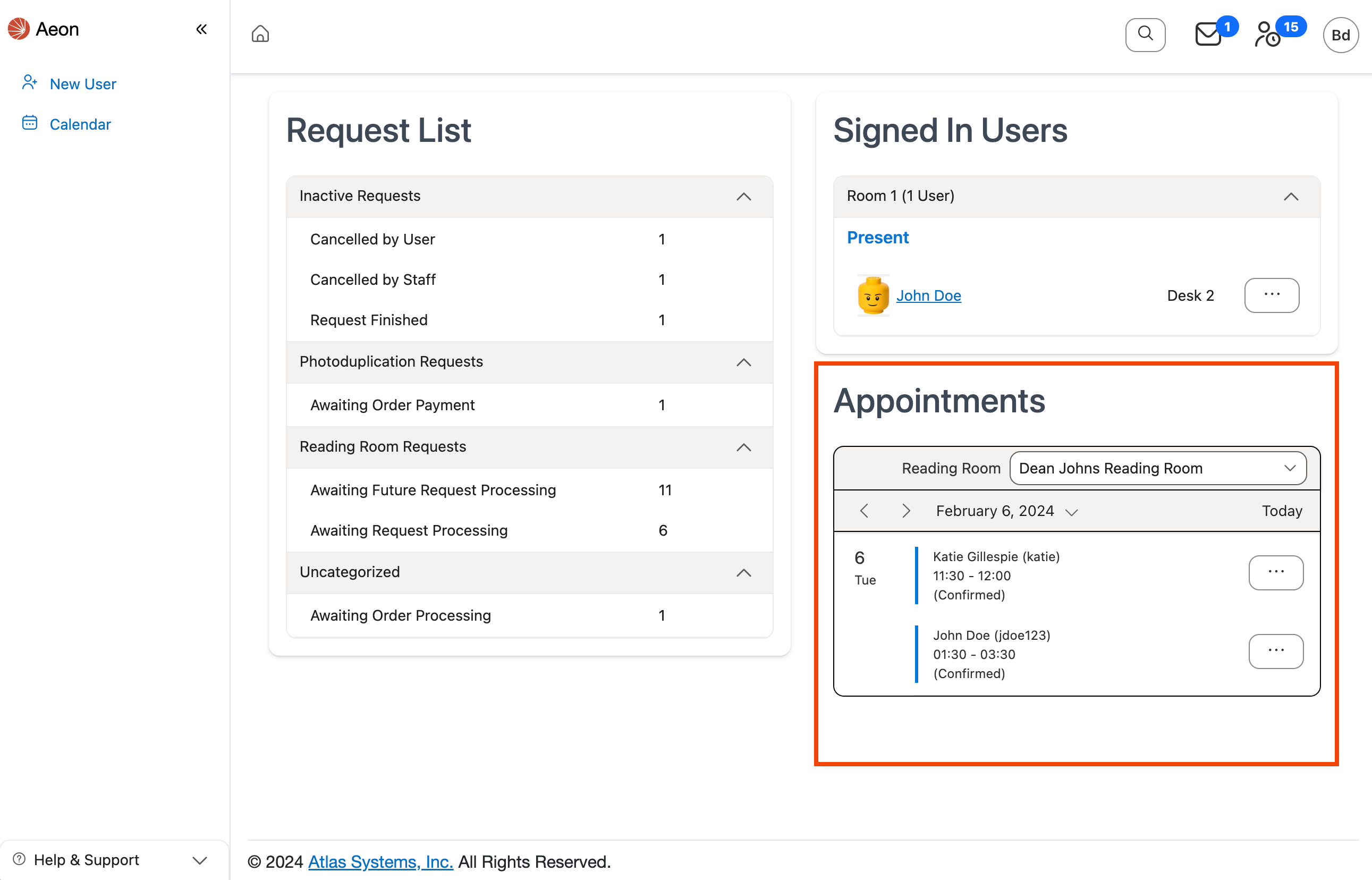The height and width of the screenshot is (880, 1372).
Task: Collapse the sidebar using the double-chevron icon
Action: (201, 29)
